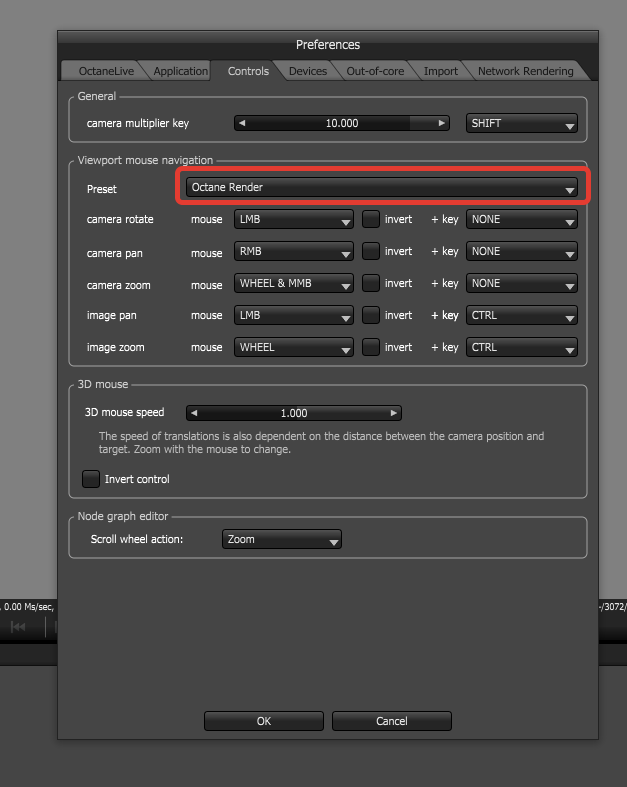Open the Application tab
This screenshot has height=787, width=627.
[x=180, y=71]
